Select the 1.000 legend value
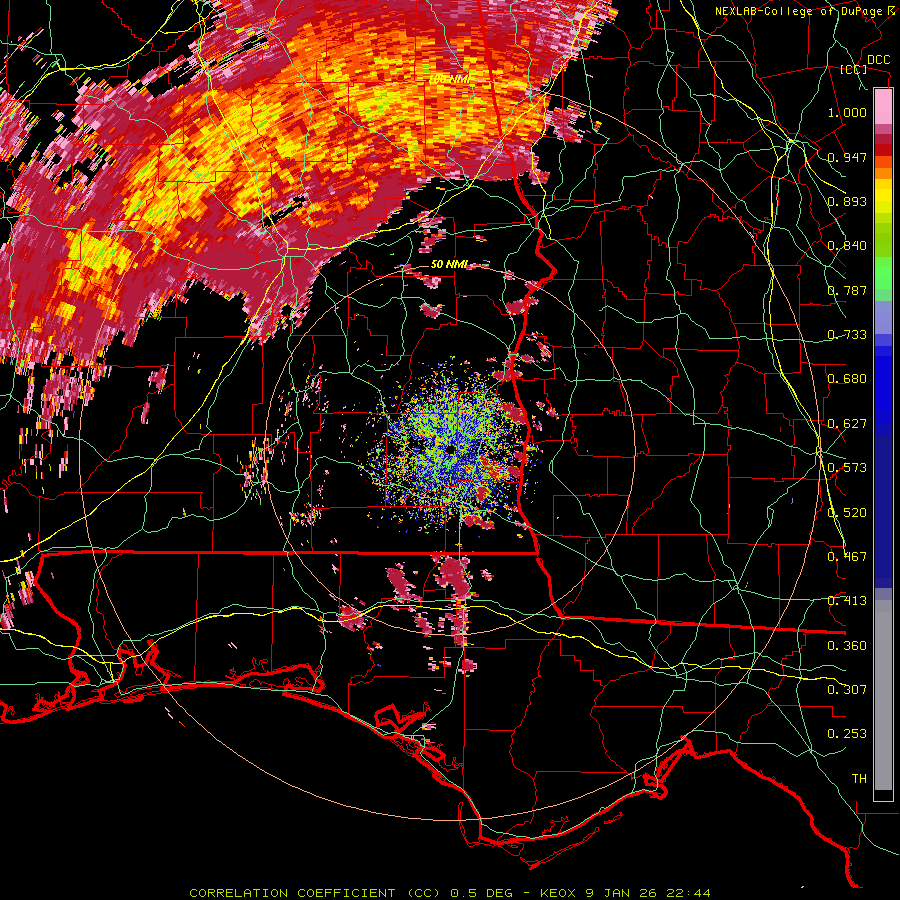The height and width of the screenshot is (900, 900). tap(847, 112)
